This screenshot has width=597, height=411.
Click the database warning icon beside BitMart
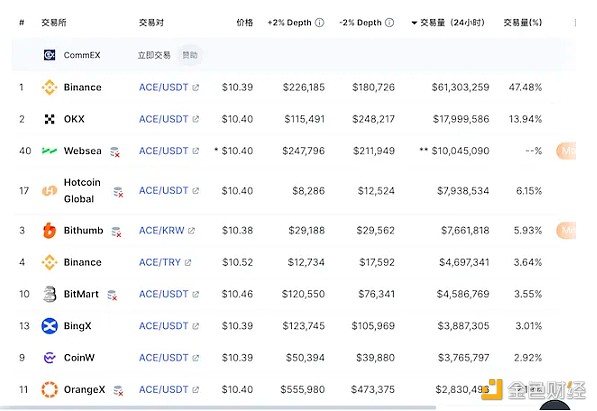(112, 295)
